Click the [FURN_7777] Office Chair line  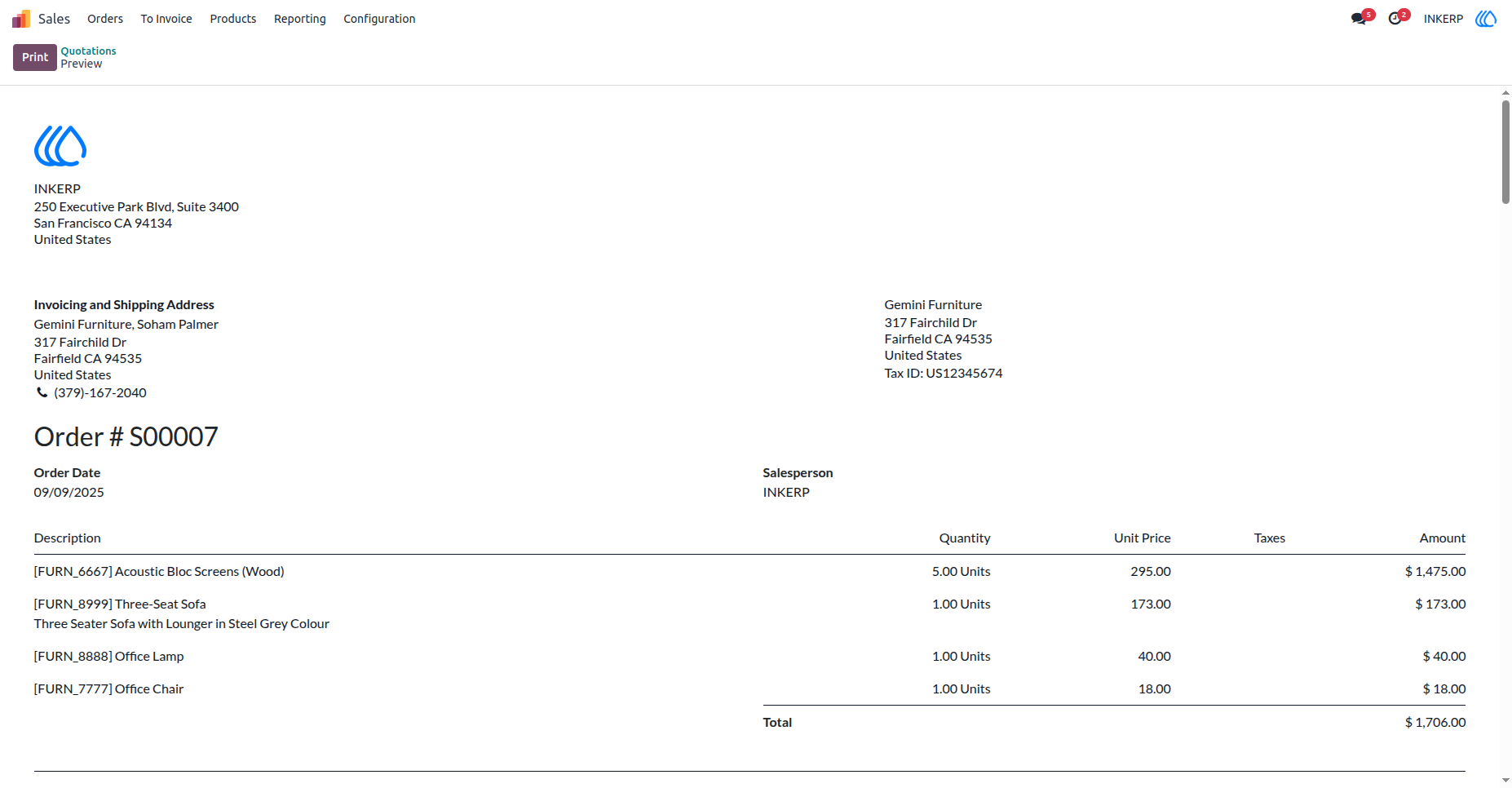(109, 689)
